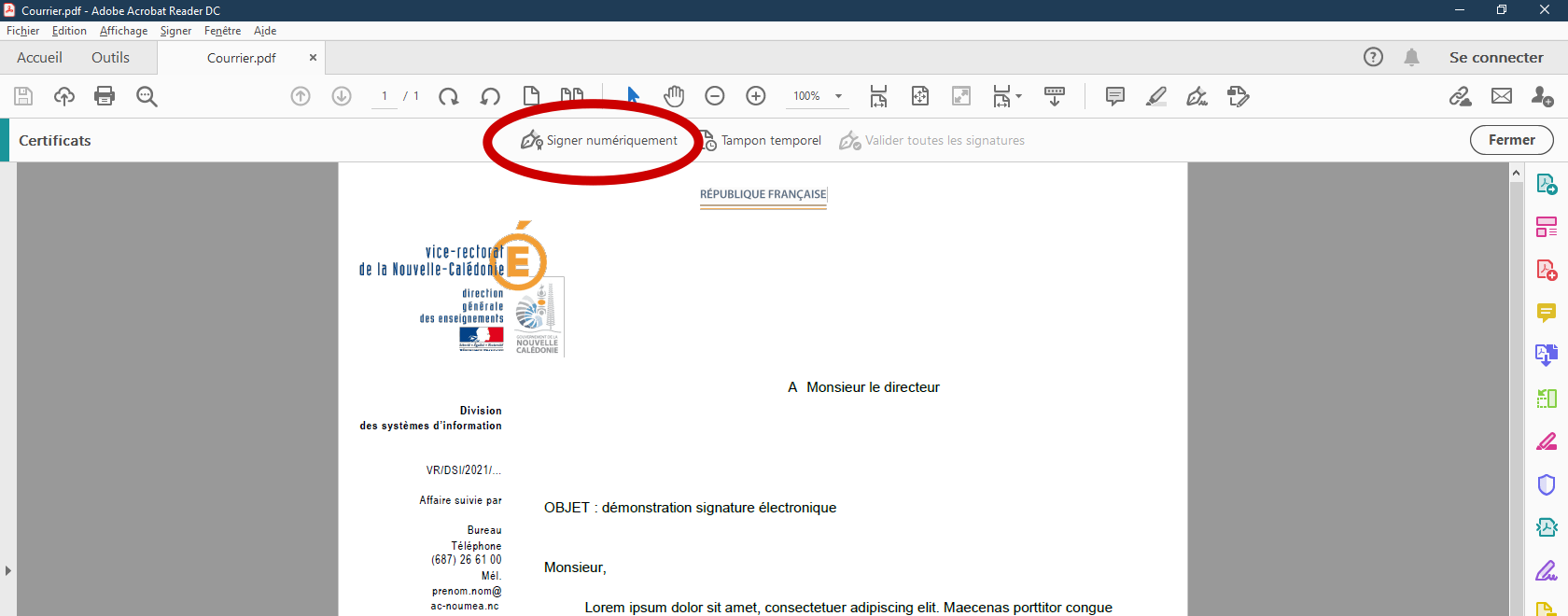Select the highlight text tool

pyautogui.click(x=1156, y=96)
